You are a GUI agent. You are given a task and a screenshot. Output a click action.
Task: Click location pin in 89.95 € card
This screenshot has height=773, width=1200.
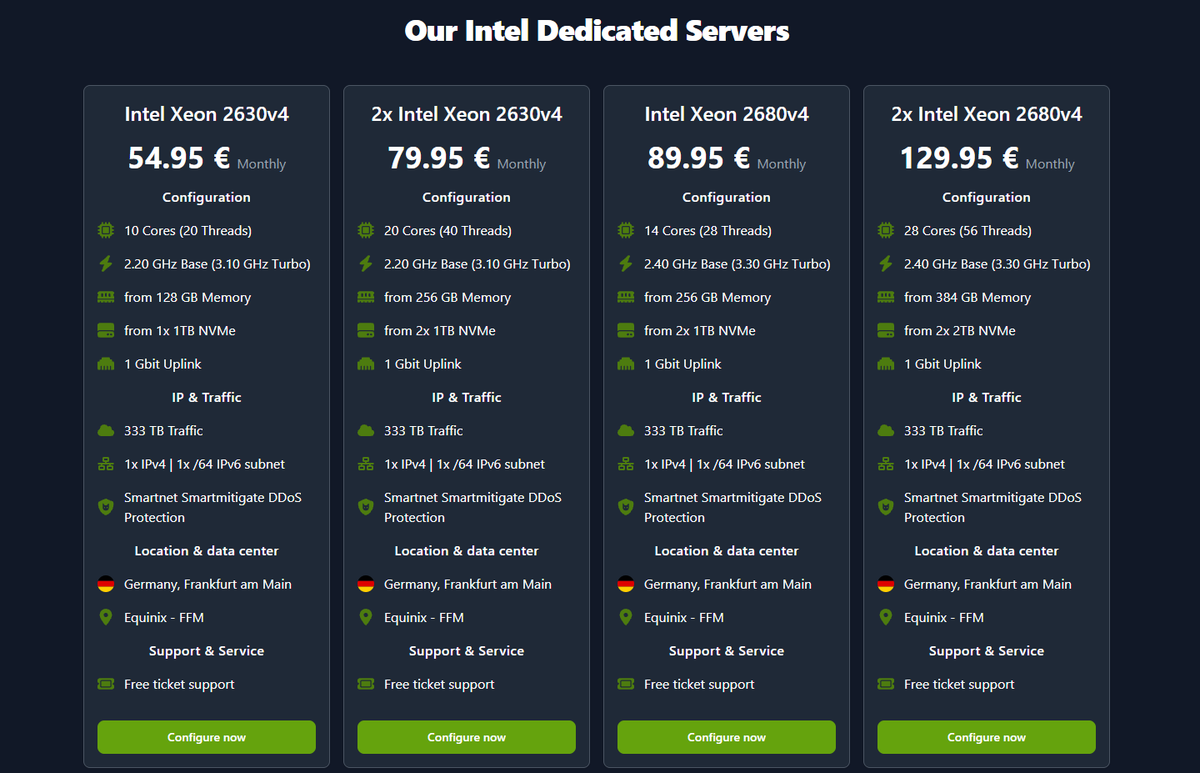[625, 617]
